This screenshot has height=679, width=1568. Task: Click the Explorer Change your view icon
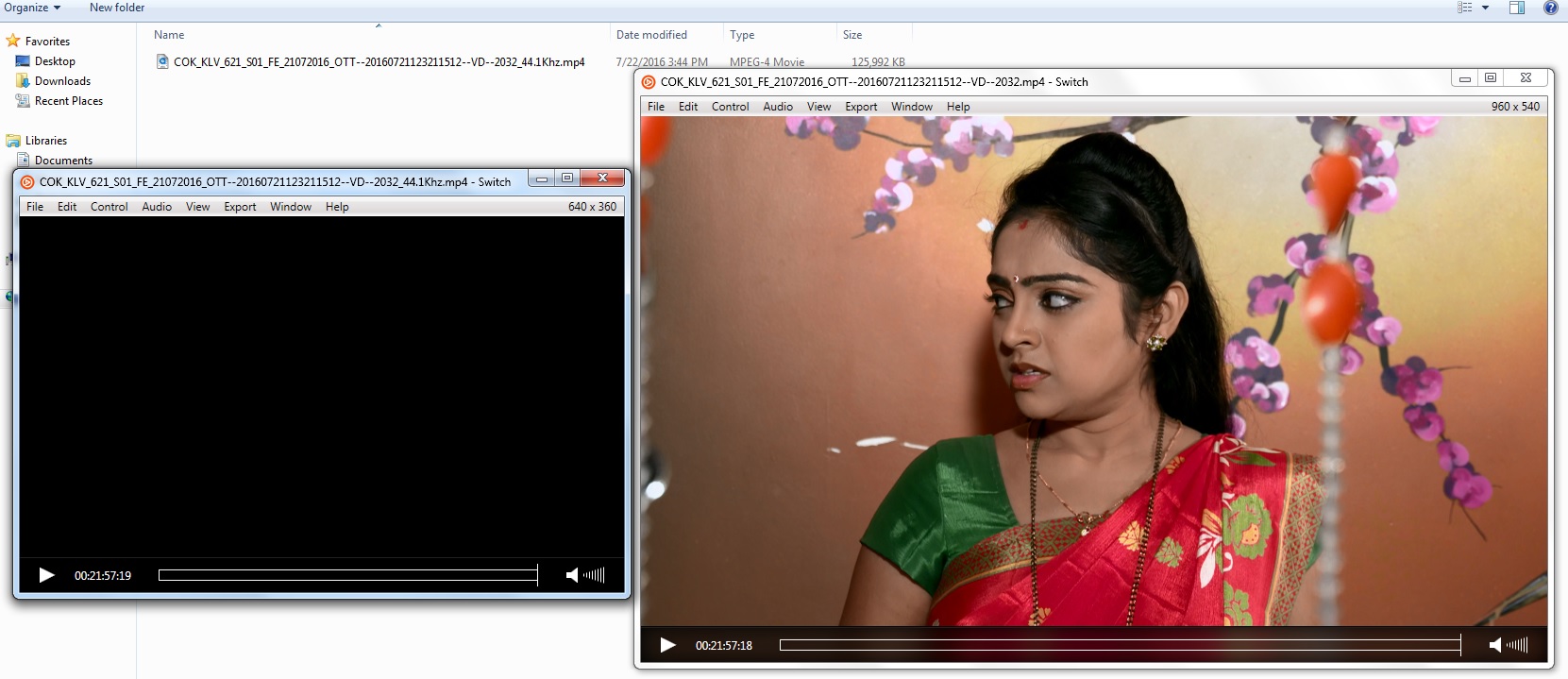(1465, 8)
